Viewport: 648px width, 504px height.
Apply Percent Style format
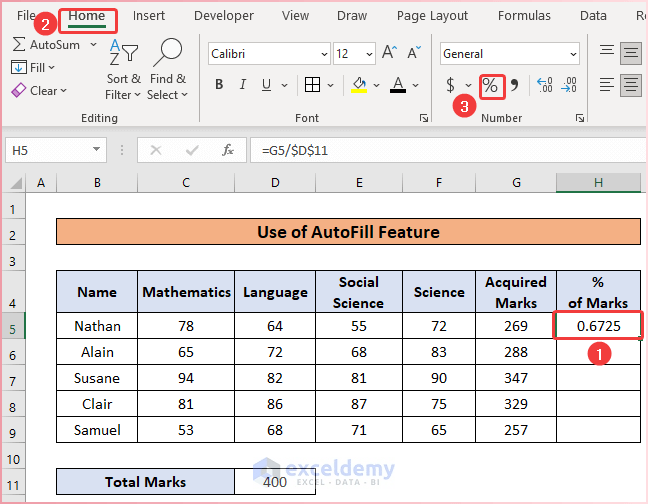pyautogui.click(x=491, y=86)
